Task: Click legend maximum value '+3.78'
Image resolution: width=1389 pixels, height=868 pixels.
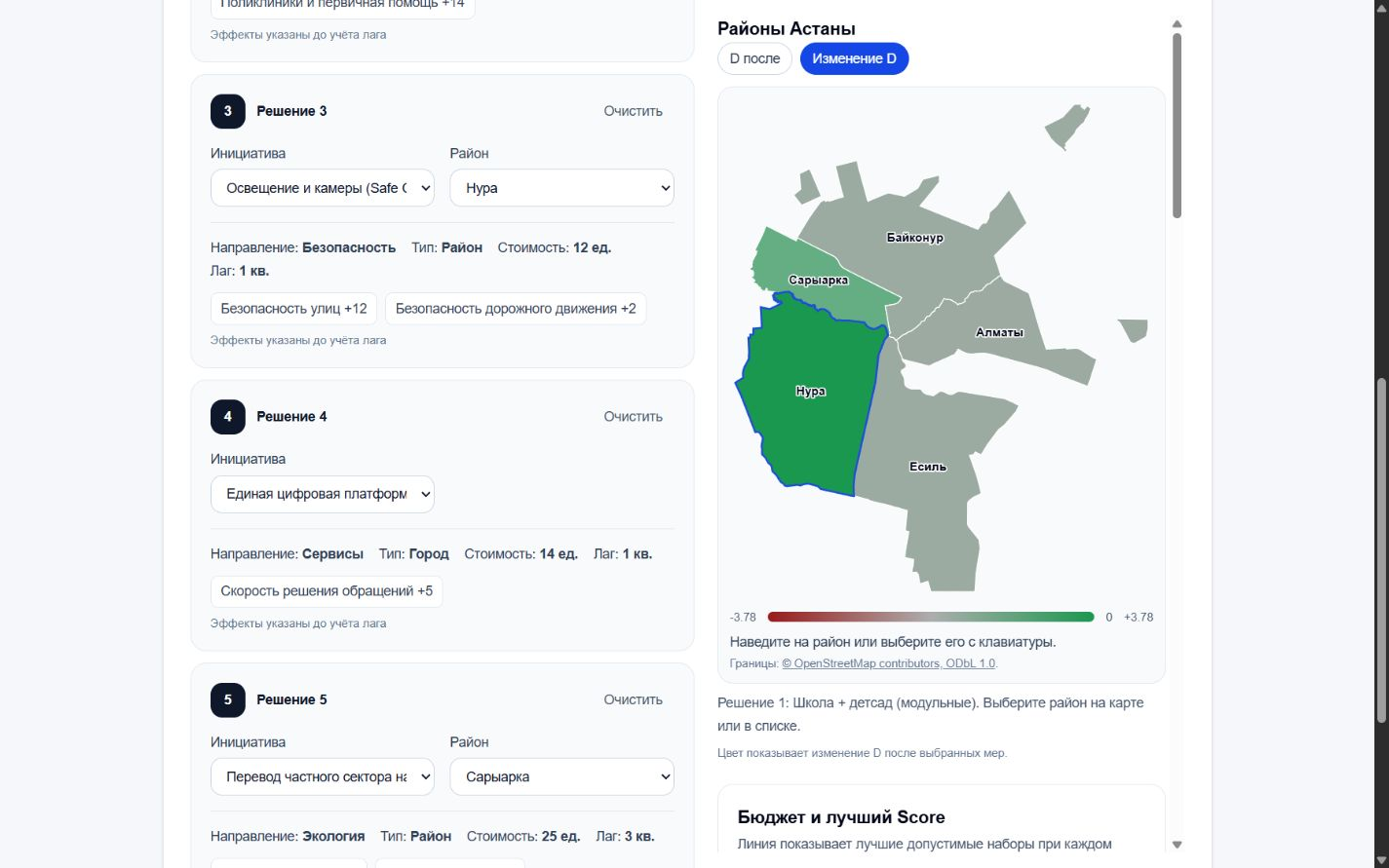Action: pyautogui.click(x=1138, y=617)
